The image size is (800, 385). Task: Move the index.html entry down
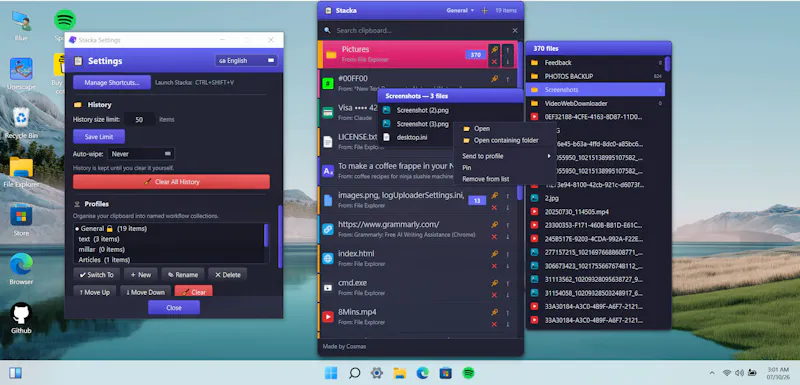tap(508, 266)
